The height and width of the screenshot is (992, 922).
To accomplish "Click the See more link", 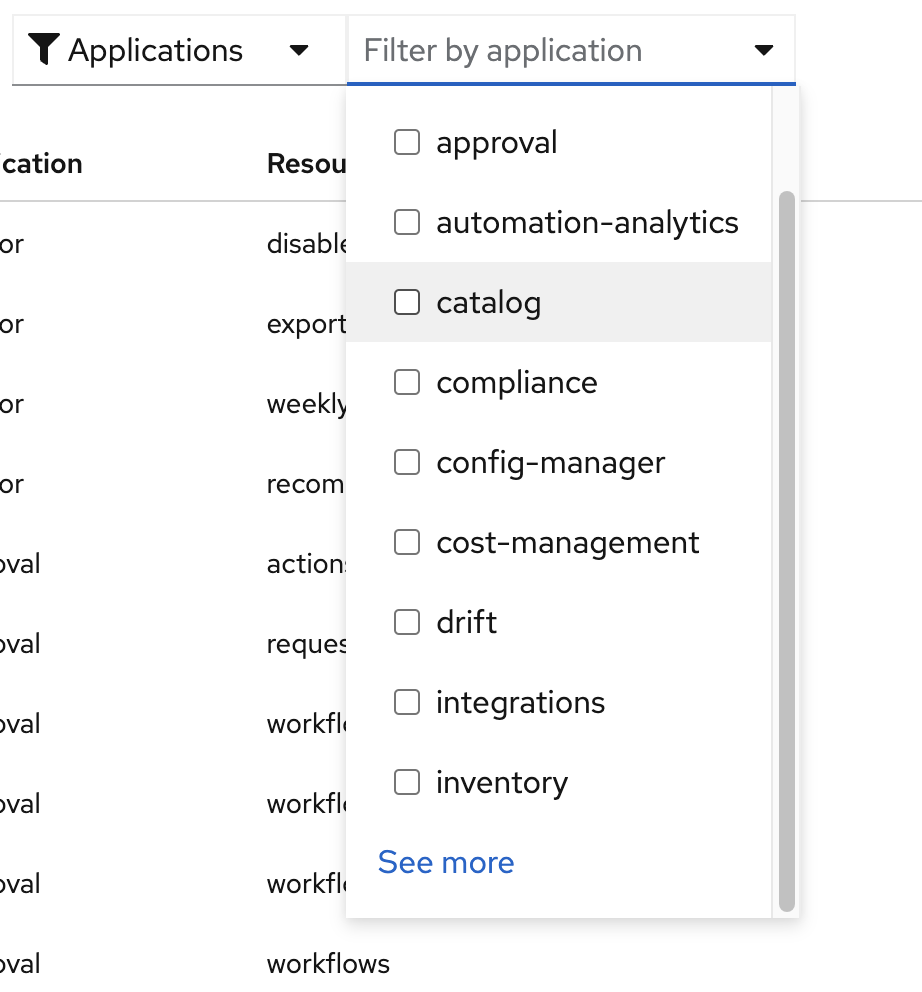I will [446, 862].
